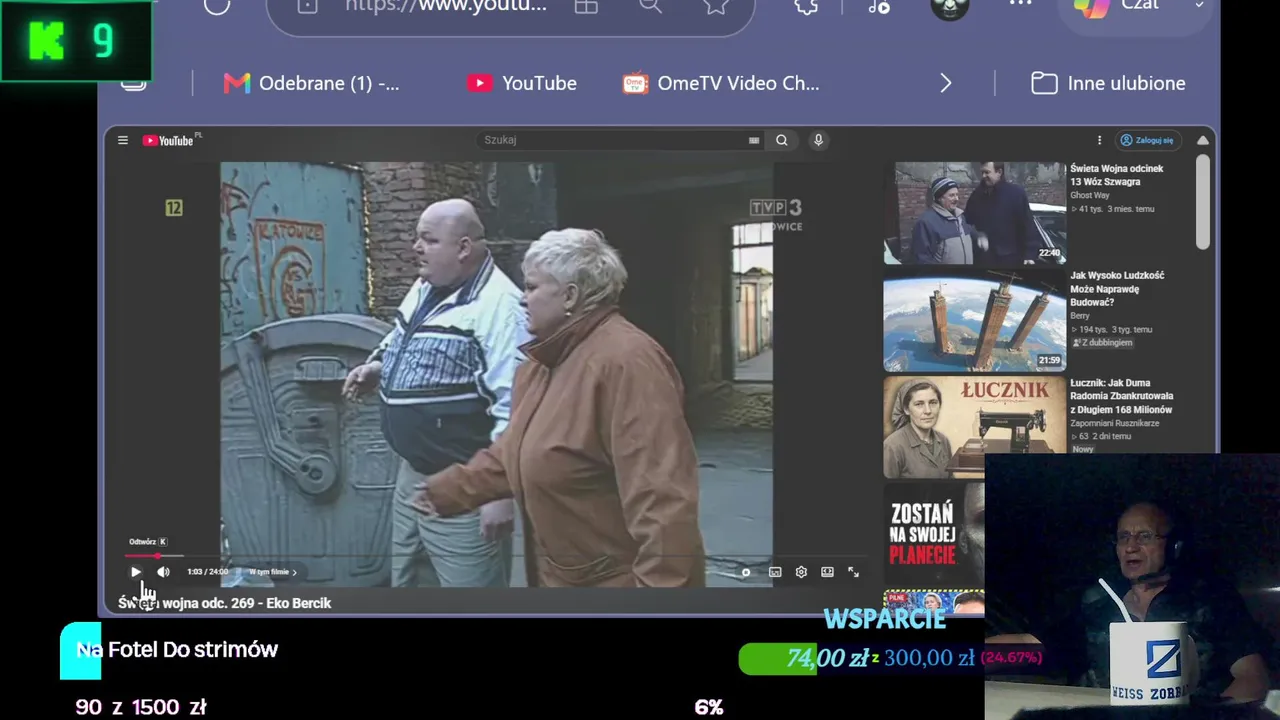The image size is (1280, 720).
Task: Start voice search with microphone icon
Action: click(x=818, y=140)
